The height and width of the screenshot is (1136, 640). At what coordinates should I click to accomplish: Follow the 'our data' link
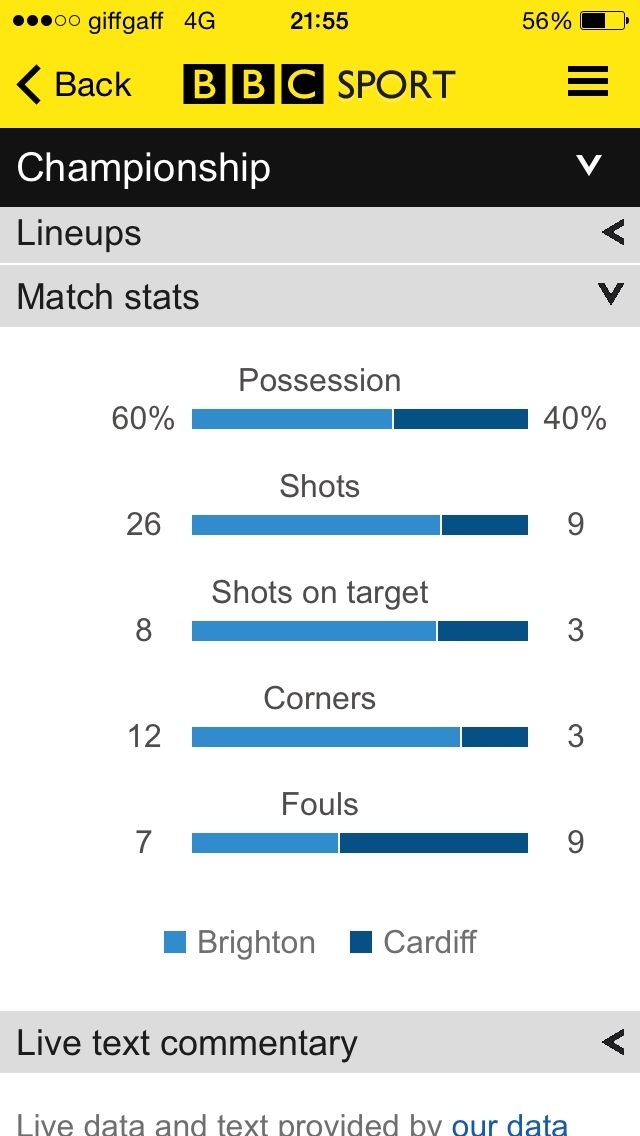(510, 1123)
